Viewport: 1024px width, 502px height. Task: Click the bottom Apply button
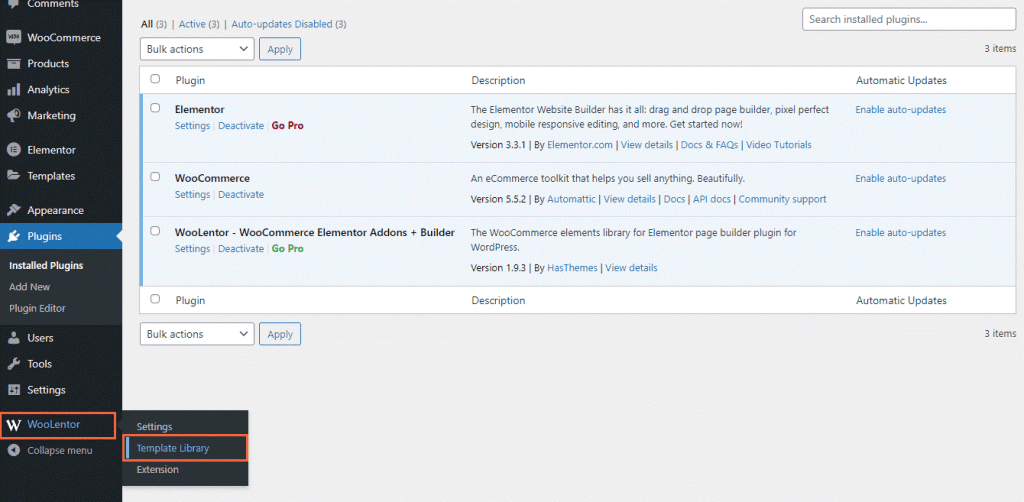point(280,334)
